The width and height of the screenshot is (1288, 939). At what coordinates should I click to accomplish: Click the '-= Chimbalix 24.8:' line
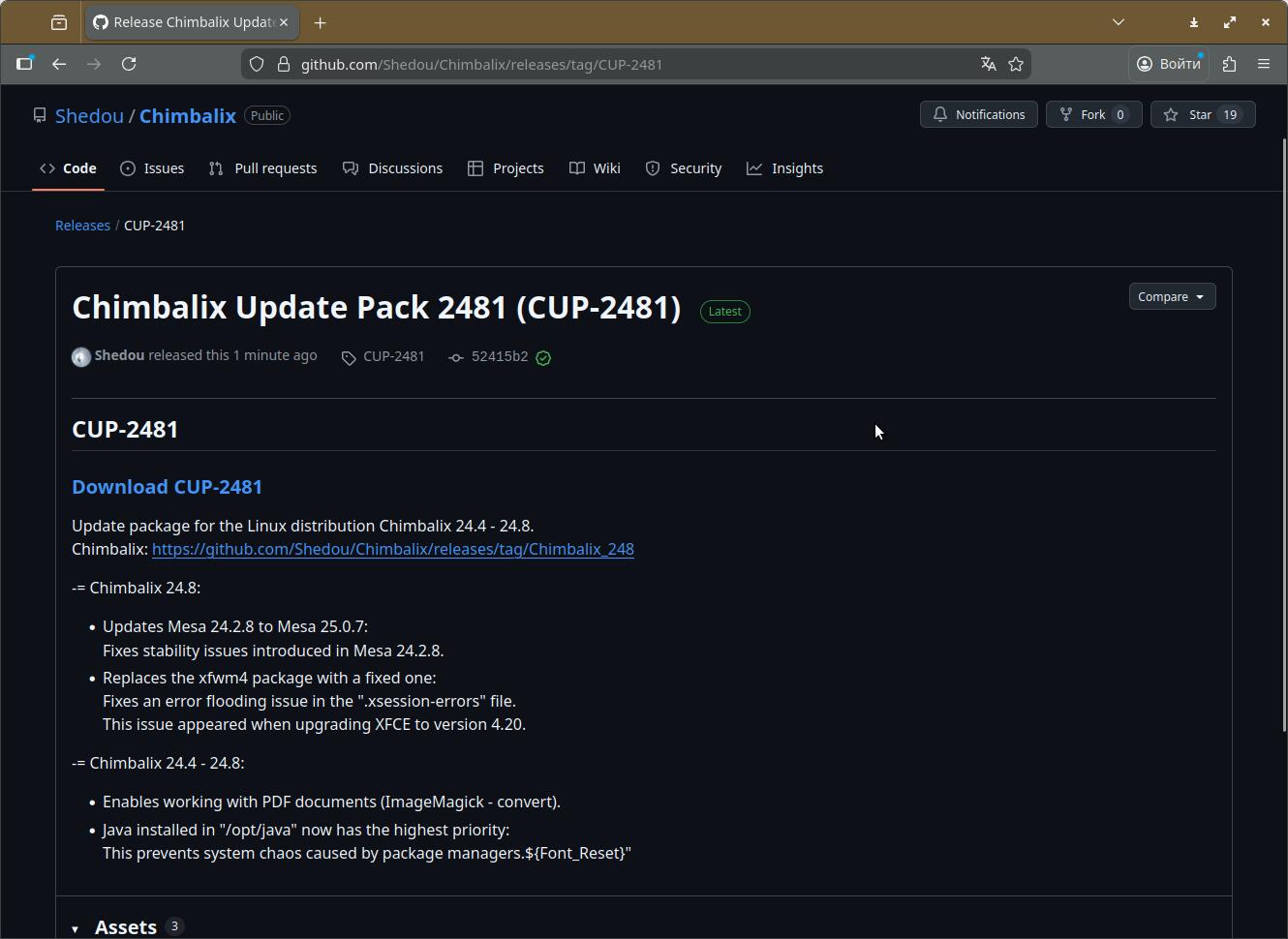[137, 588]
